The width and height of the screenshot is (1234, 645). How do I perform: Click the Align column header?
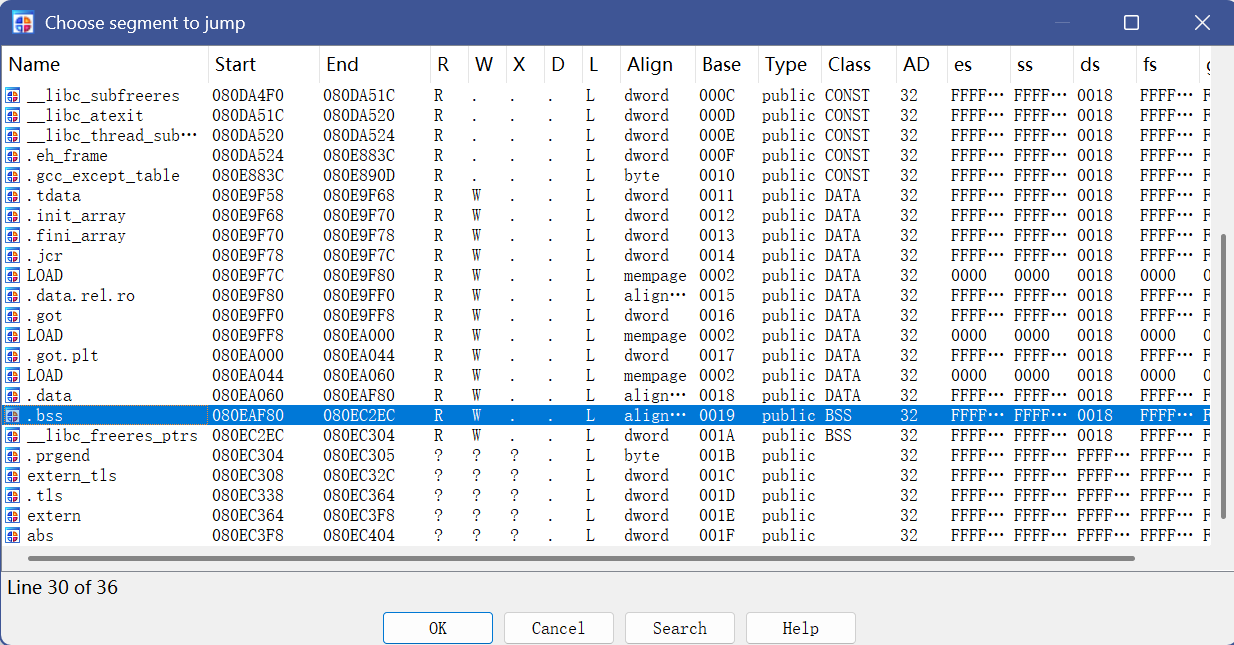click(650, 65)
